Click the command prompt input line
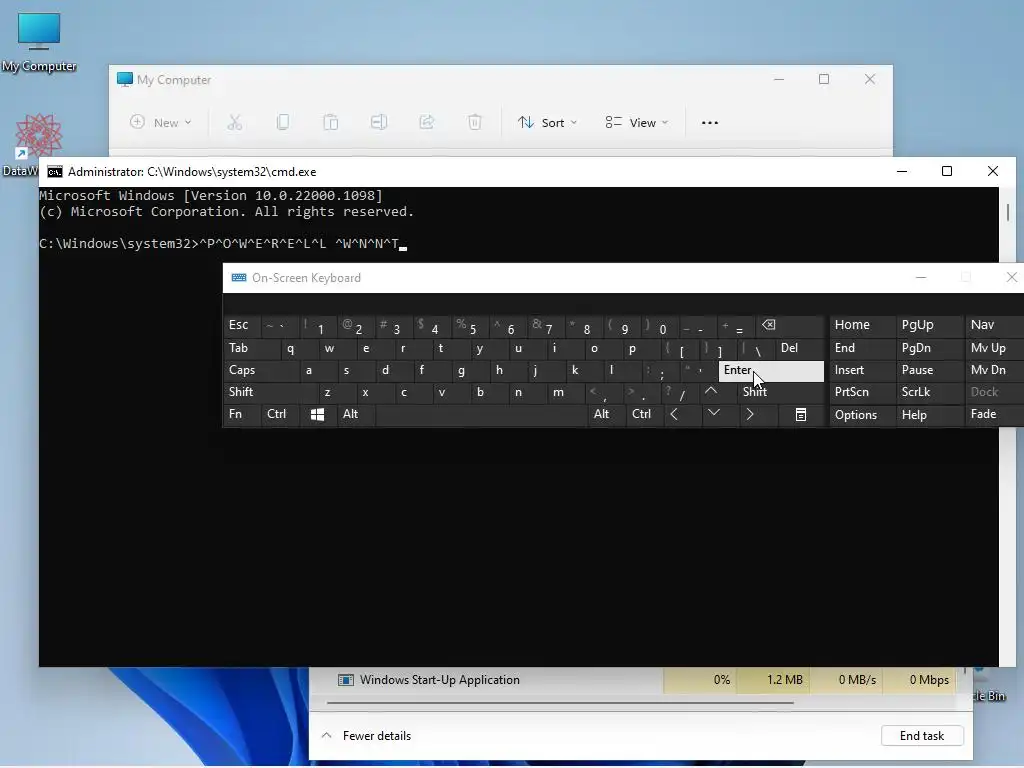 pos(222,244)
